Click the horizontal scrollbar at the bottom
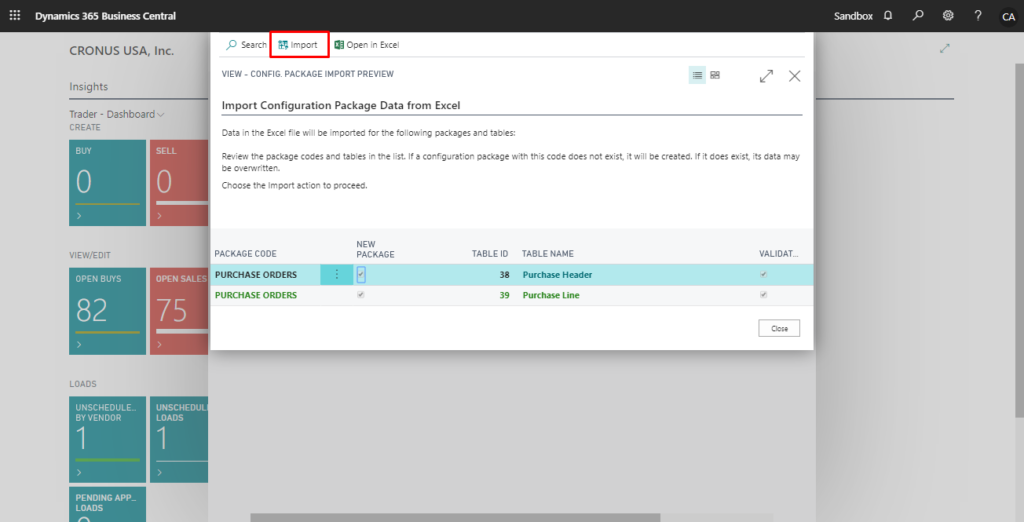The height and width of the screenshot is (522, 1024). click(x=455, y=517)
